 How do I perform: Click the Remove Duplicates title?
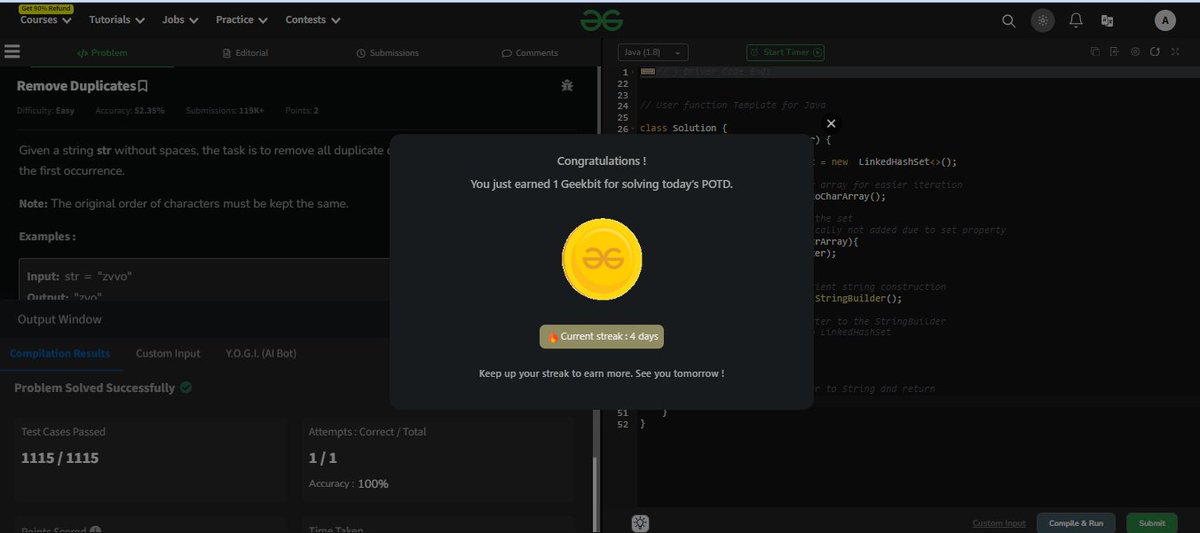point(76,87)
